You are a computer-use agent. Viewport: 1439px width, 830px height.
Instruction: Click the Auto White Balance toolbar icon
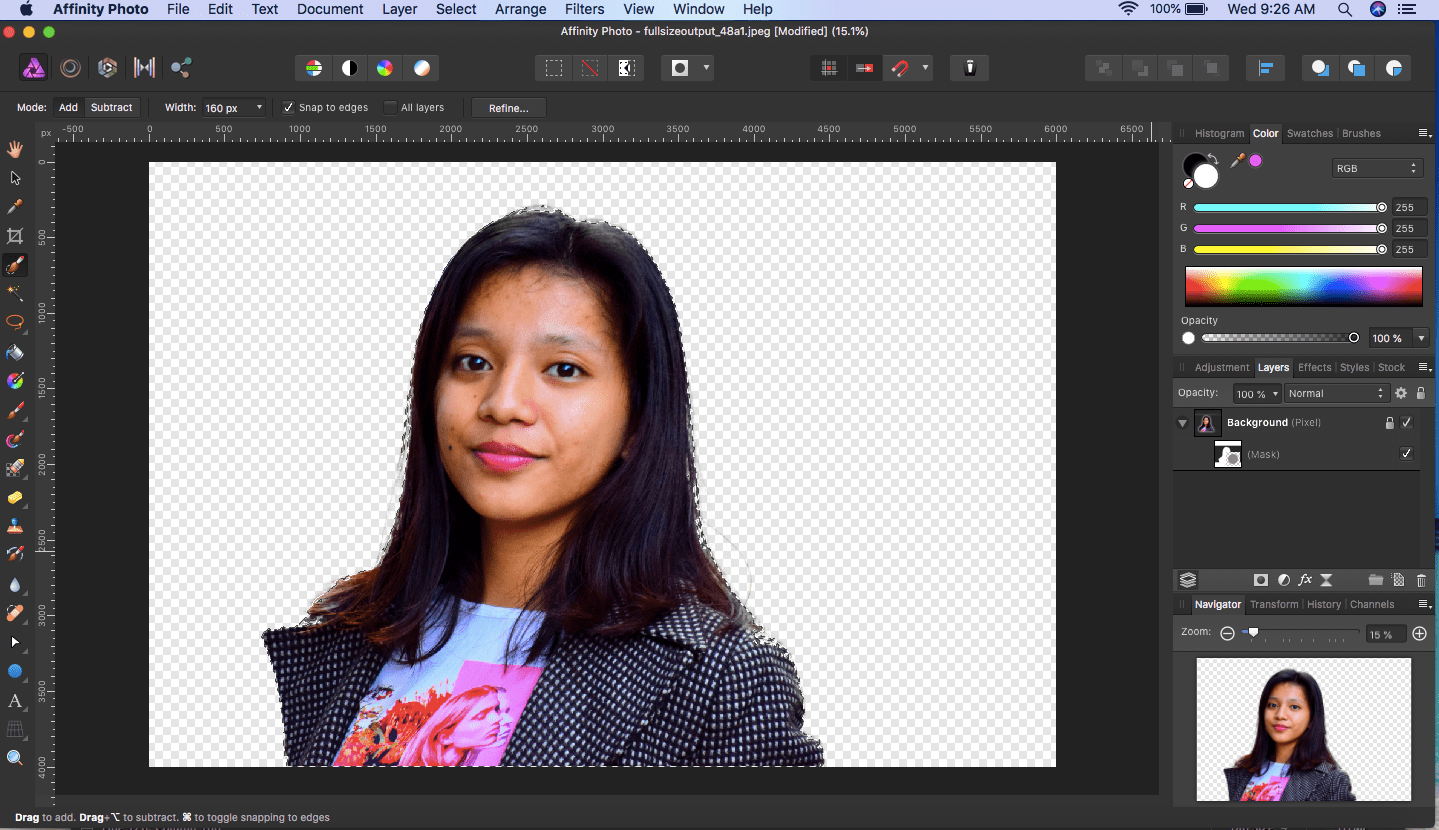click(422, 68)
